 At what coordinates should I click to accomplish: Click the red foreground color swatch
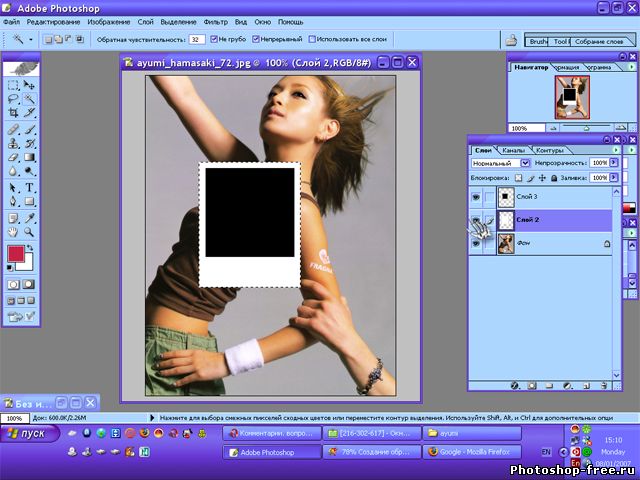[16, 253]
